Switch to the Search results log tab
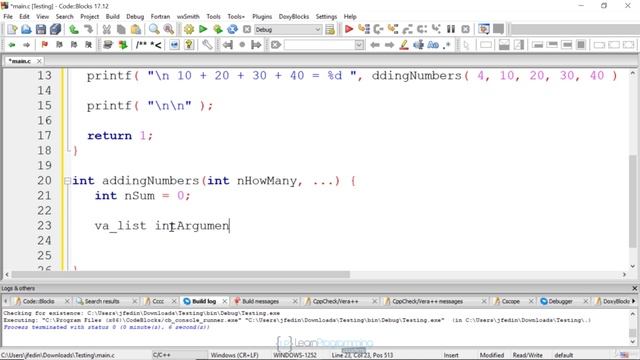Screen dimensions: 640x360 102,301
